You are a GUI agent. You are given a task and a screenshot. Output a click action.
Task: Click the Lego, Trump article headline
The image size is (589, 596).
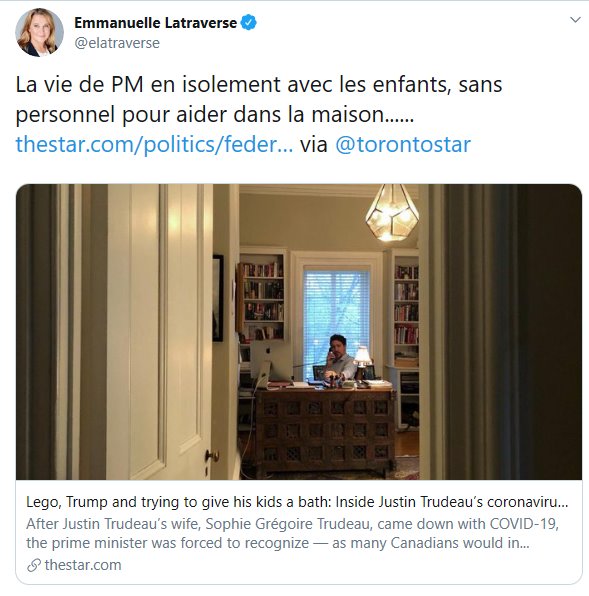point(297,502)
